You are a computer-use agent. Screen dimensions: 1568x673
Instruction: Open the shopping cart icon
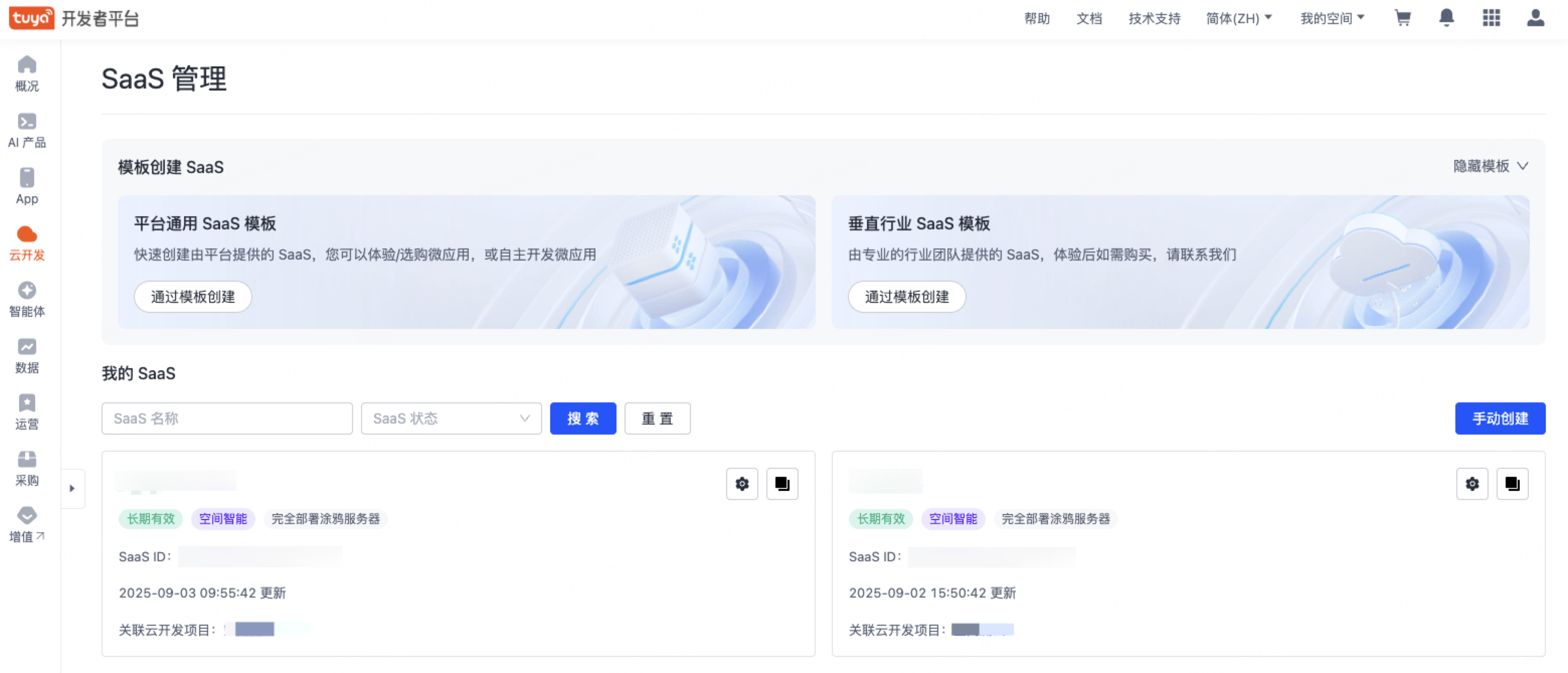point(1403,18)
